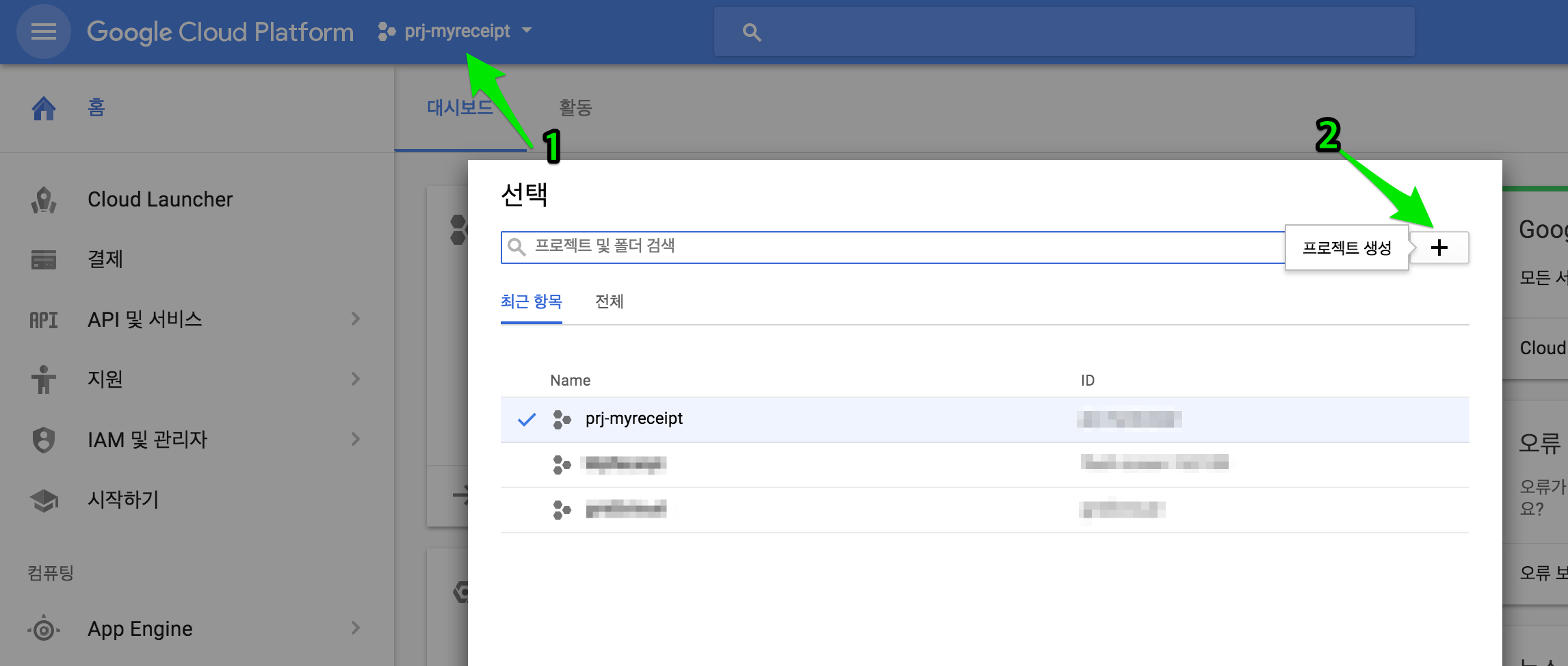This screenshot has width=1568, height=666.
Task: Click the IAM shield icon
Action: 44,440
